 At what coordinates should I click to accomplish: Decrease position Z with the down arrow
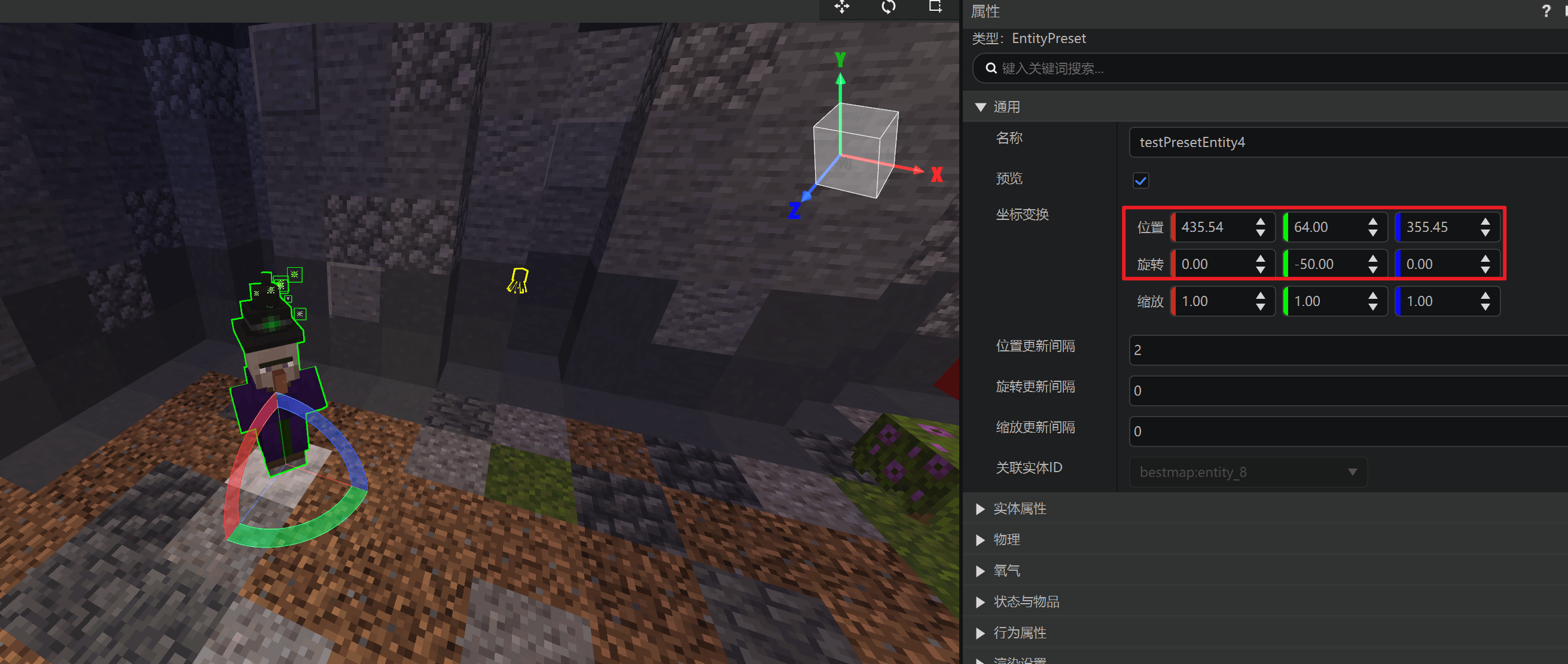1485,234
